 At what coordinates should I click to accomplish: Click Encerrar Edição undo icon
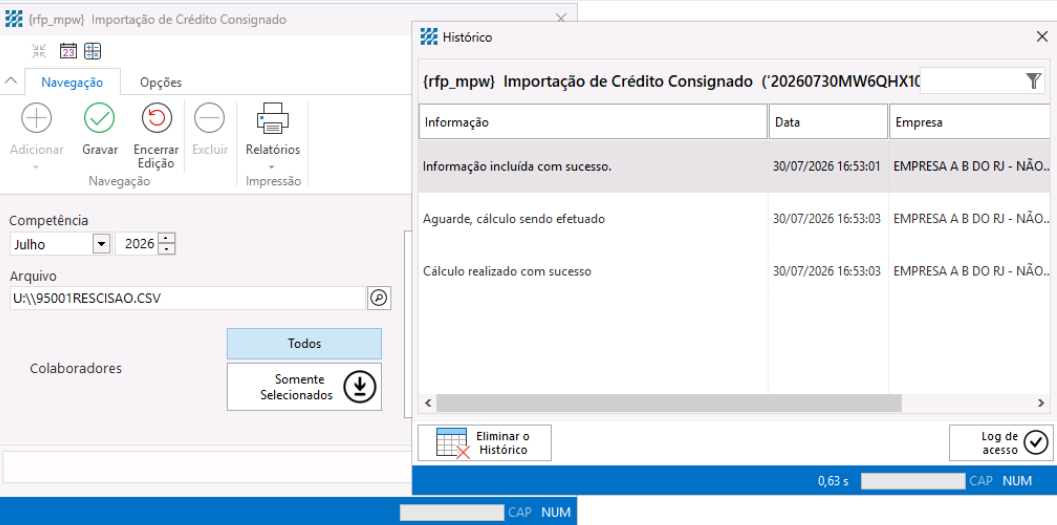156,119
